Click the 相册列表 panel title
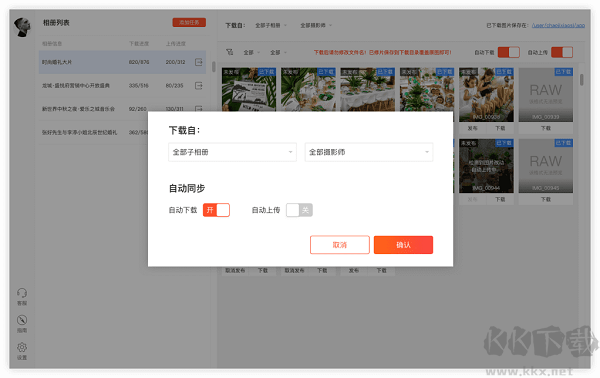 [56, 23]
